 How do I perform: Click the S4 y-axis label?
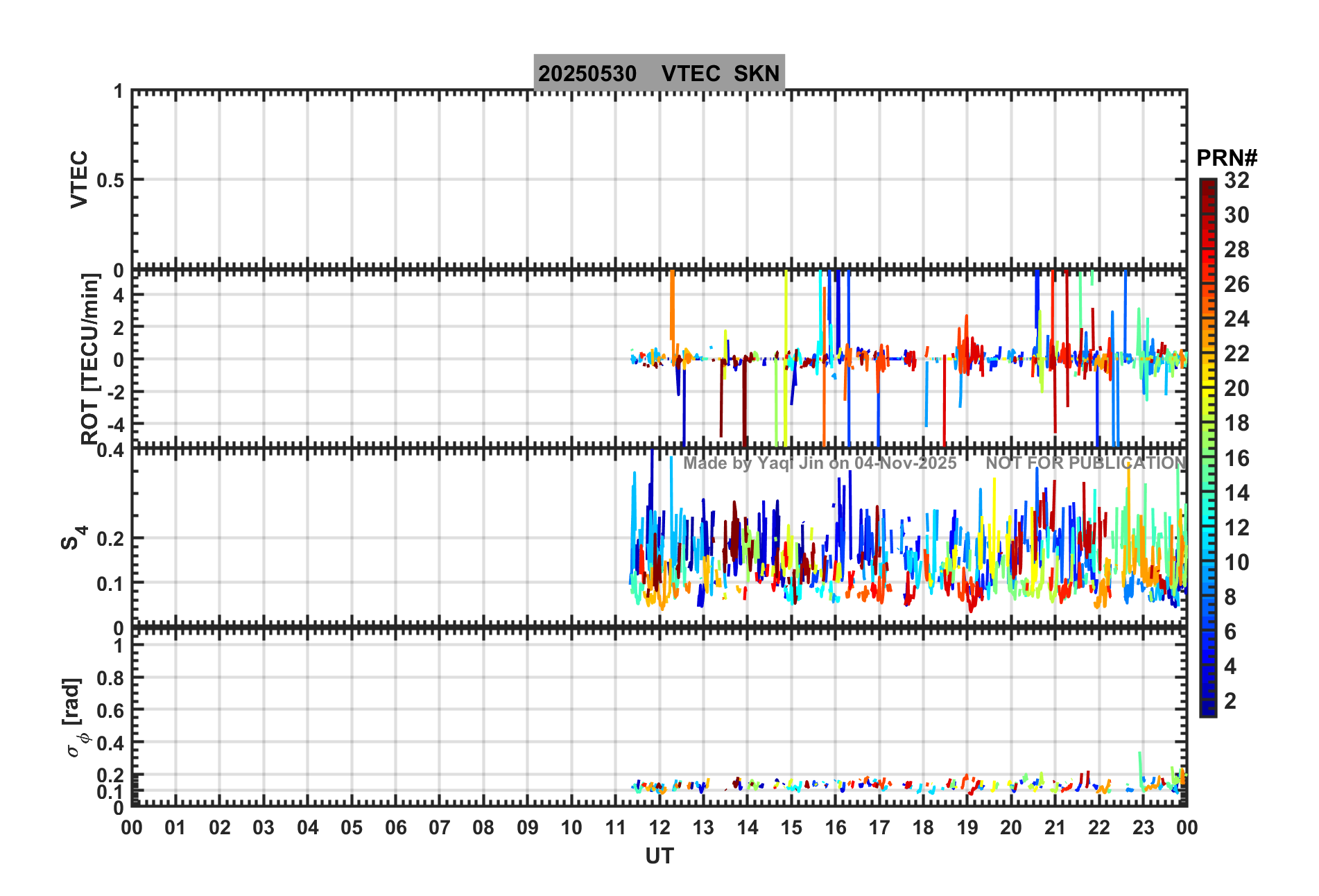point(74,537)
